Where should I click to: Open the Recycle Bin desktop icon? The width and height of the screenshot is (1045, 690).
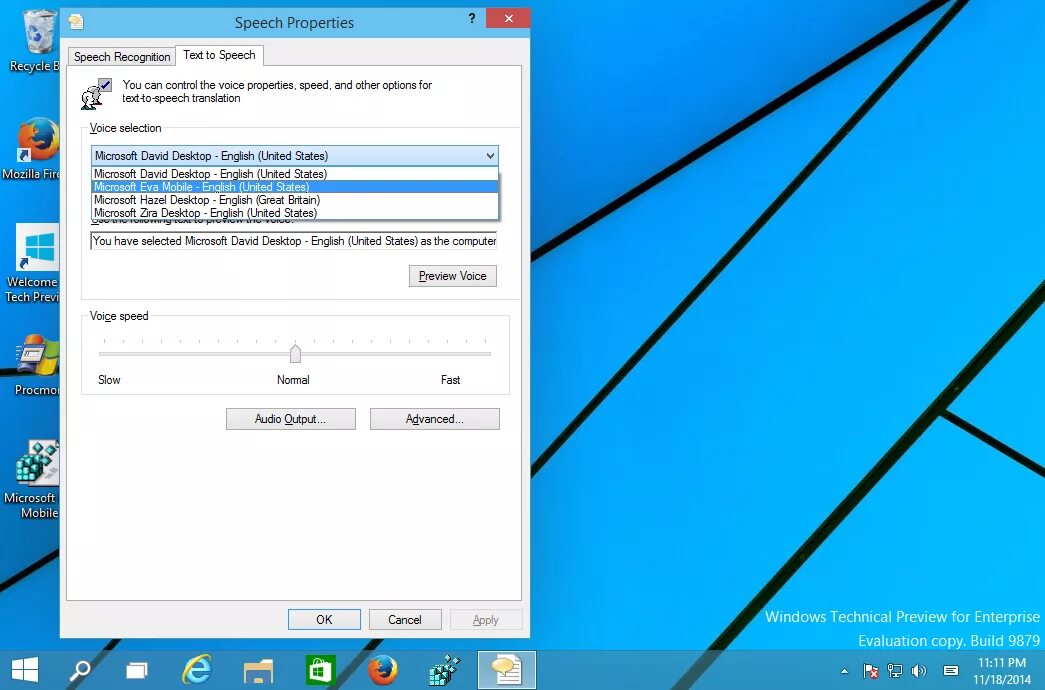click(x=35, y=40)
